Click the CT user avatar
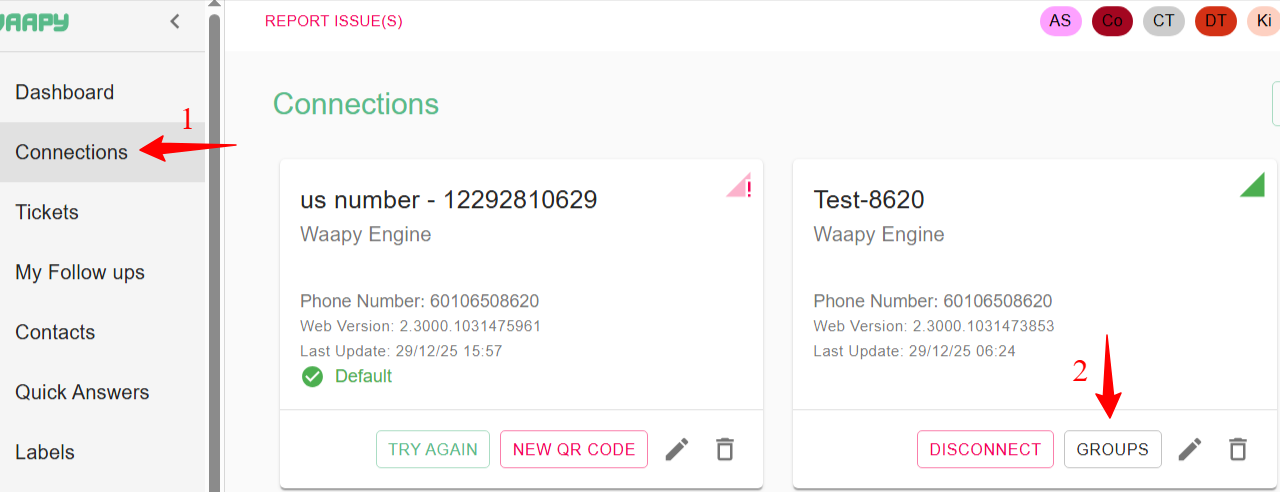Viewport: 1280px width, 492px height. [x=1163, y=21]
